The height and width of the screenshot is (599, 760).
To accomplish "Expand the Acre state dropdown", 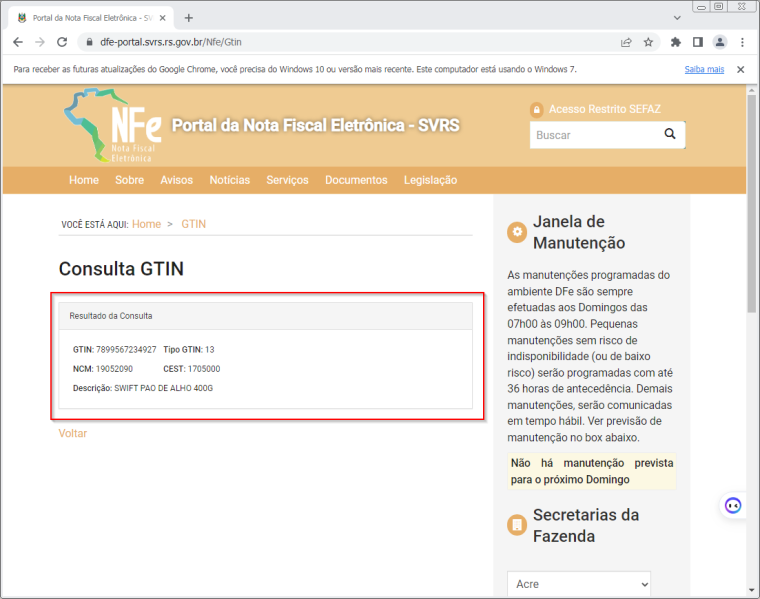I will 579,584.
